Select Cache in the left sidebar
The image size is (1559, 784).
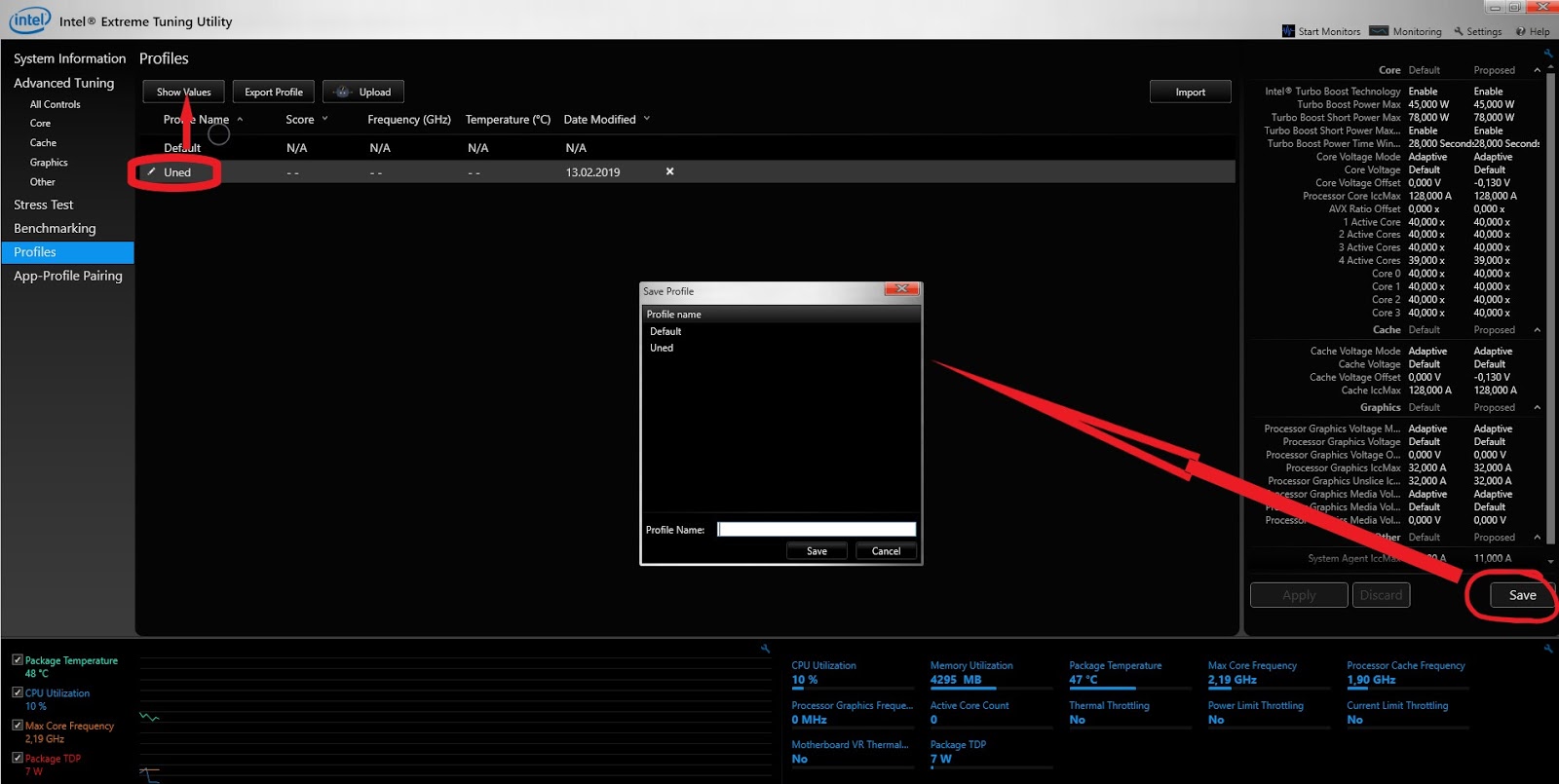43,143
